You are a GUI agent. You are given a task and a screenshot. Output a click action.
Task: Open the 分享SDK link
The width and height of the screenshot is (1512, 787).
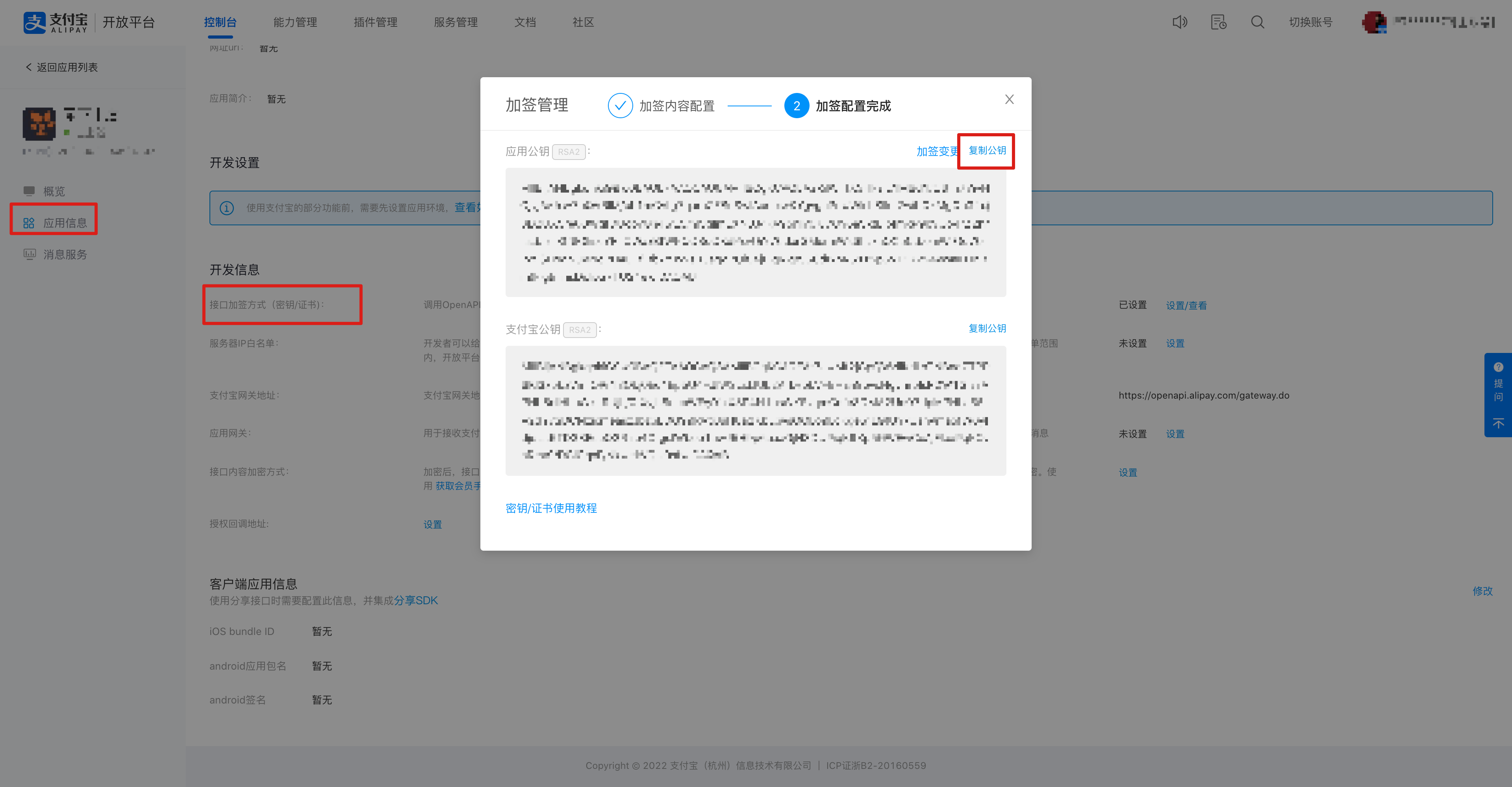(415, 600)
